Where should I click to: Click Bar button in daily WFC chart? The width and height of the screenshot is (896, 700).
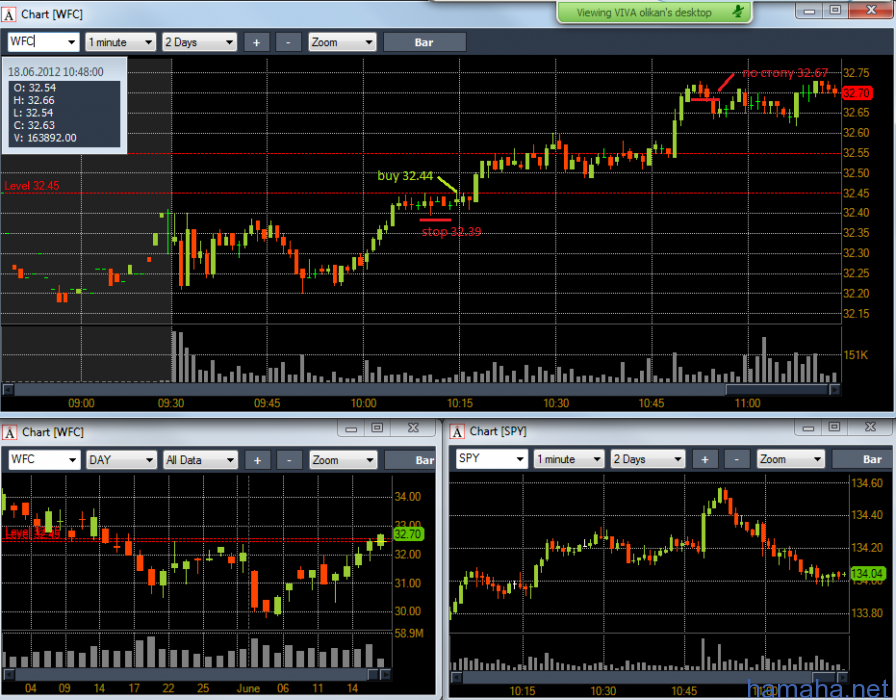(410, 460)
